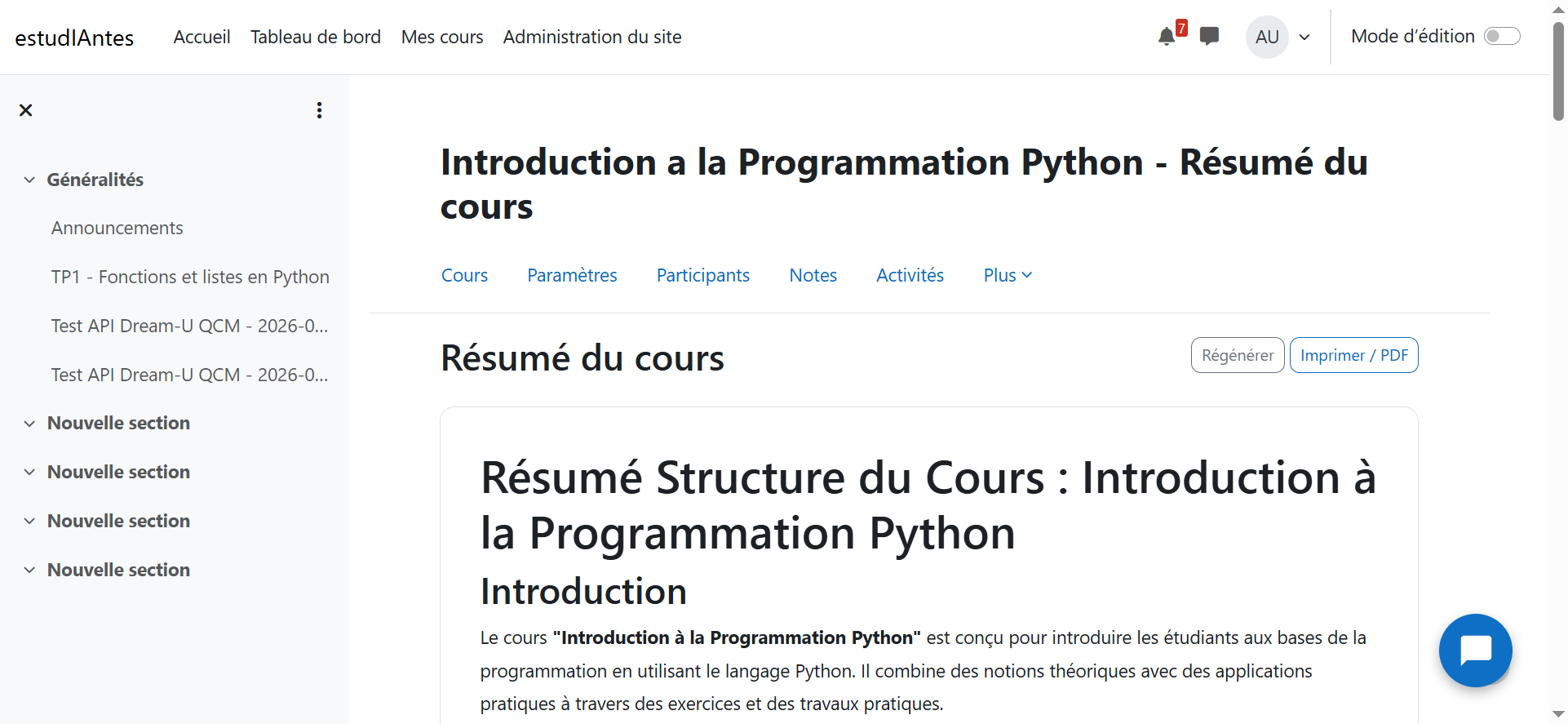Select the first Nouvelle section title
Viewport: 1568px width, 724px height.
click(118, 424)
